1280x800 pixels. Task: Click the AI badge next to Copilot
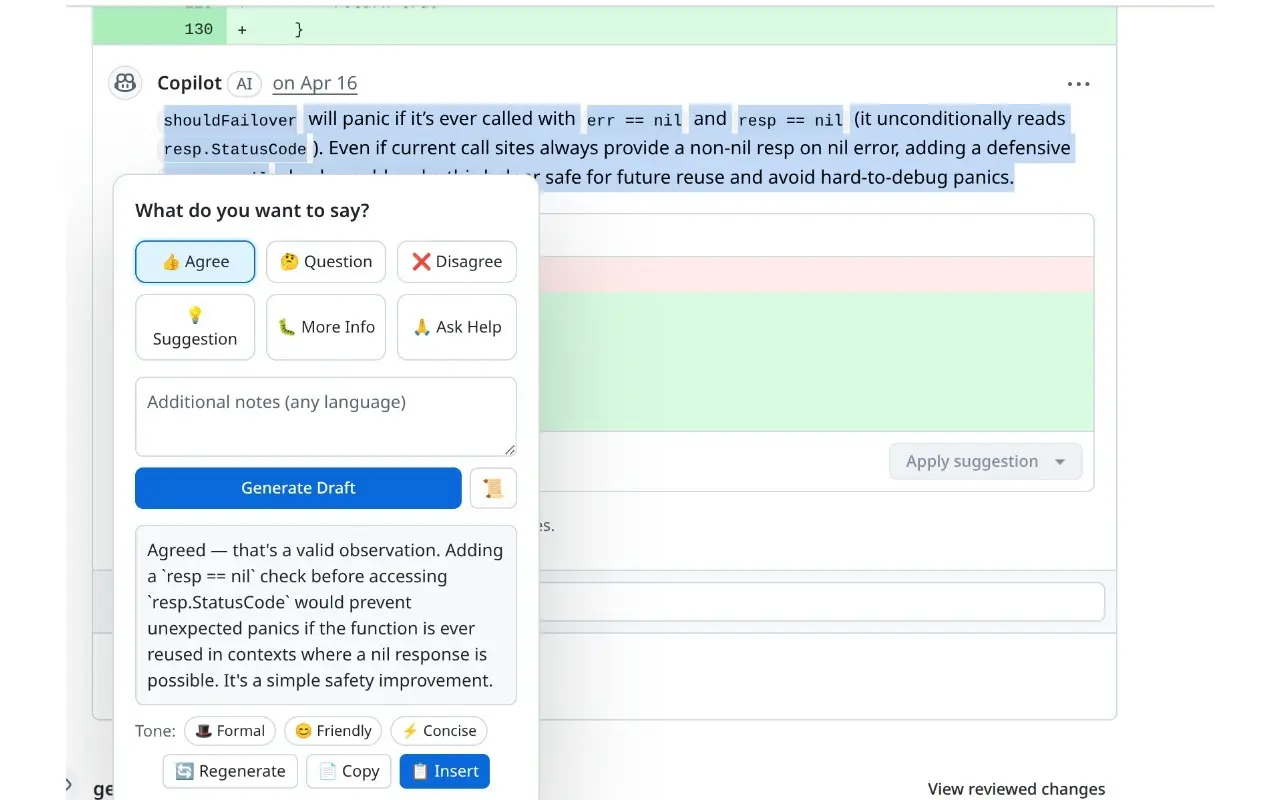tap(244, 84)
